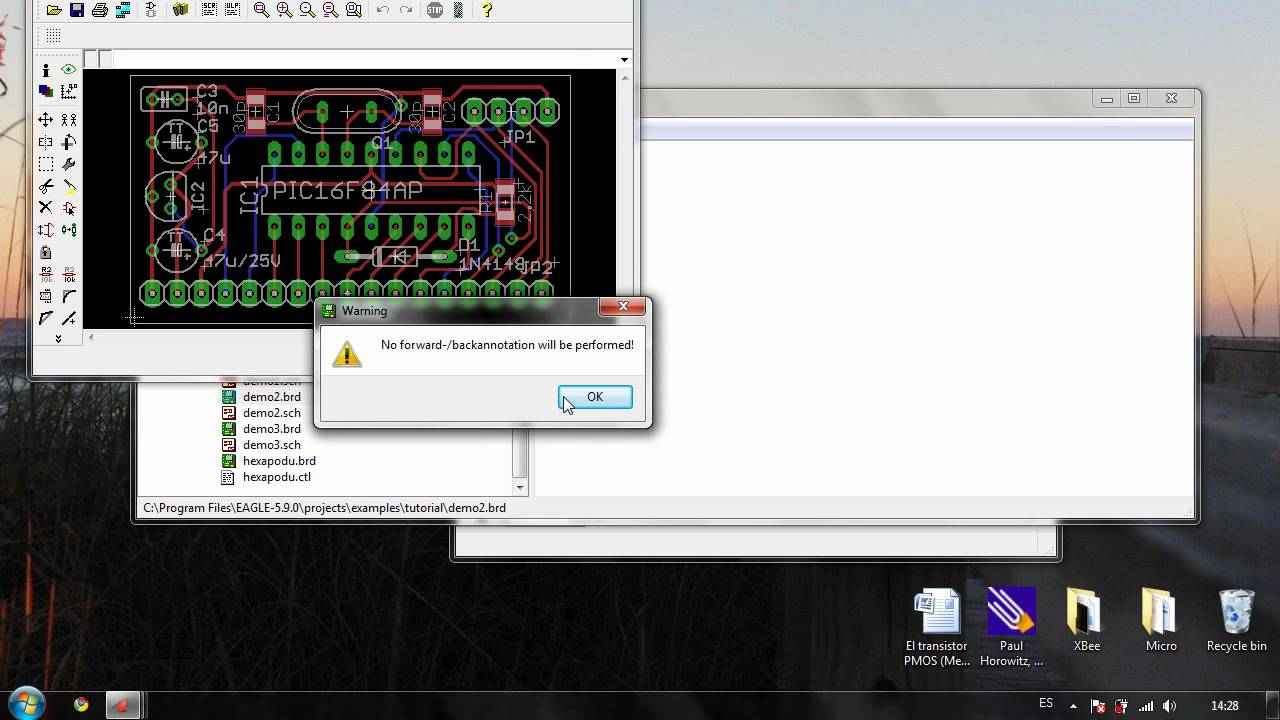Screen dimensions: 1280x720
Task: Run a user program with the ULP icon
Action: point(232,10)
